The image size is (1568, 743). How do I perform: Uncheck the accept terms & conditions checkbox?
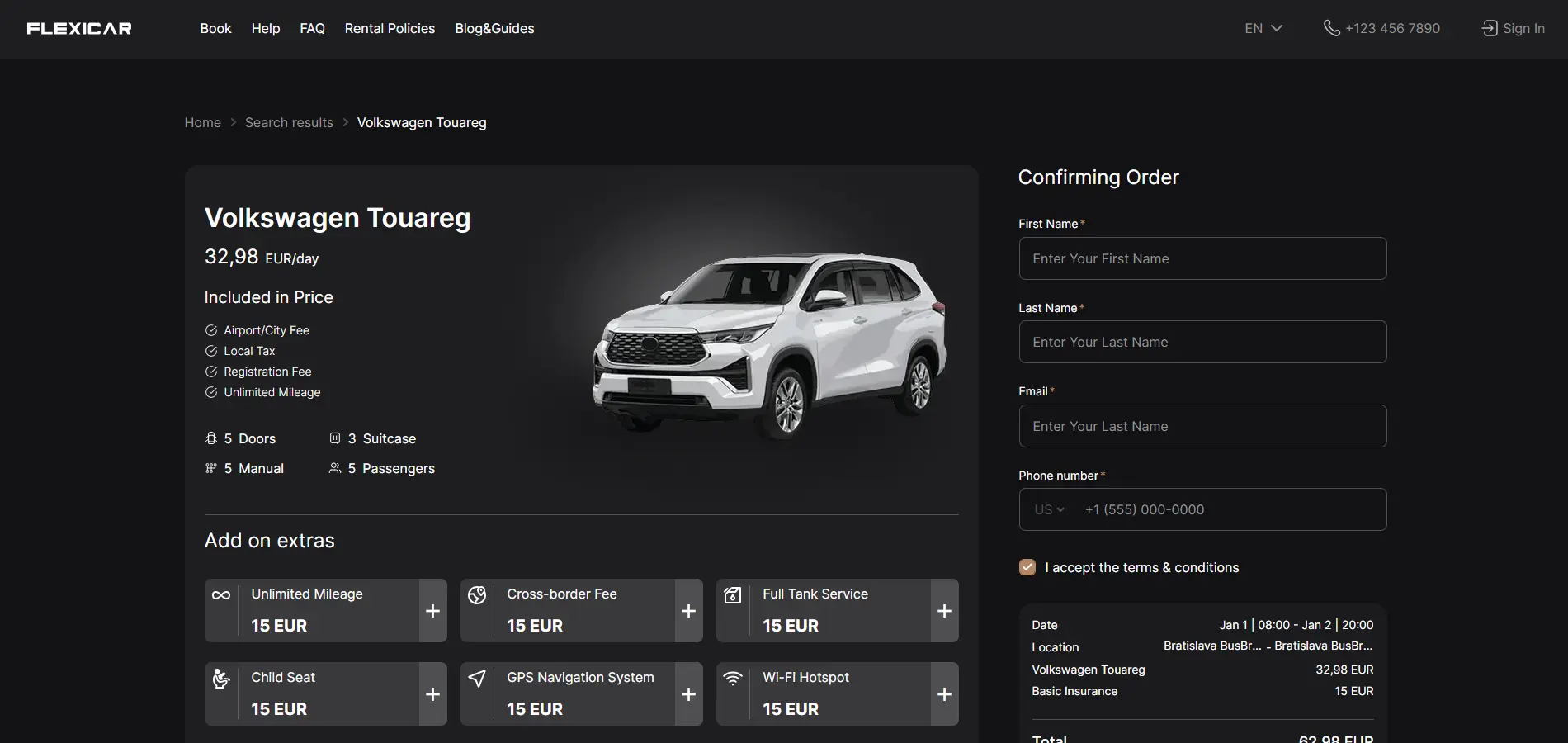click(x=1027, y=567)
